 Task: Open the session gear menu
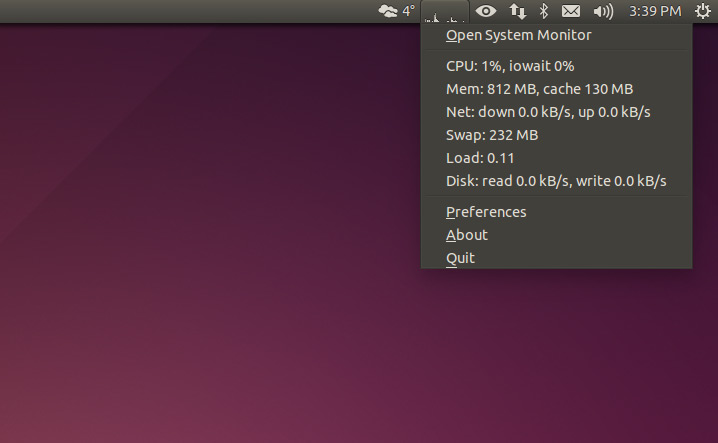tap(702, 11)
